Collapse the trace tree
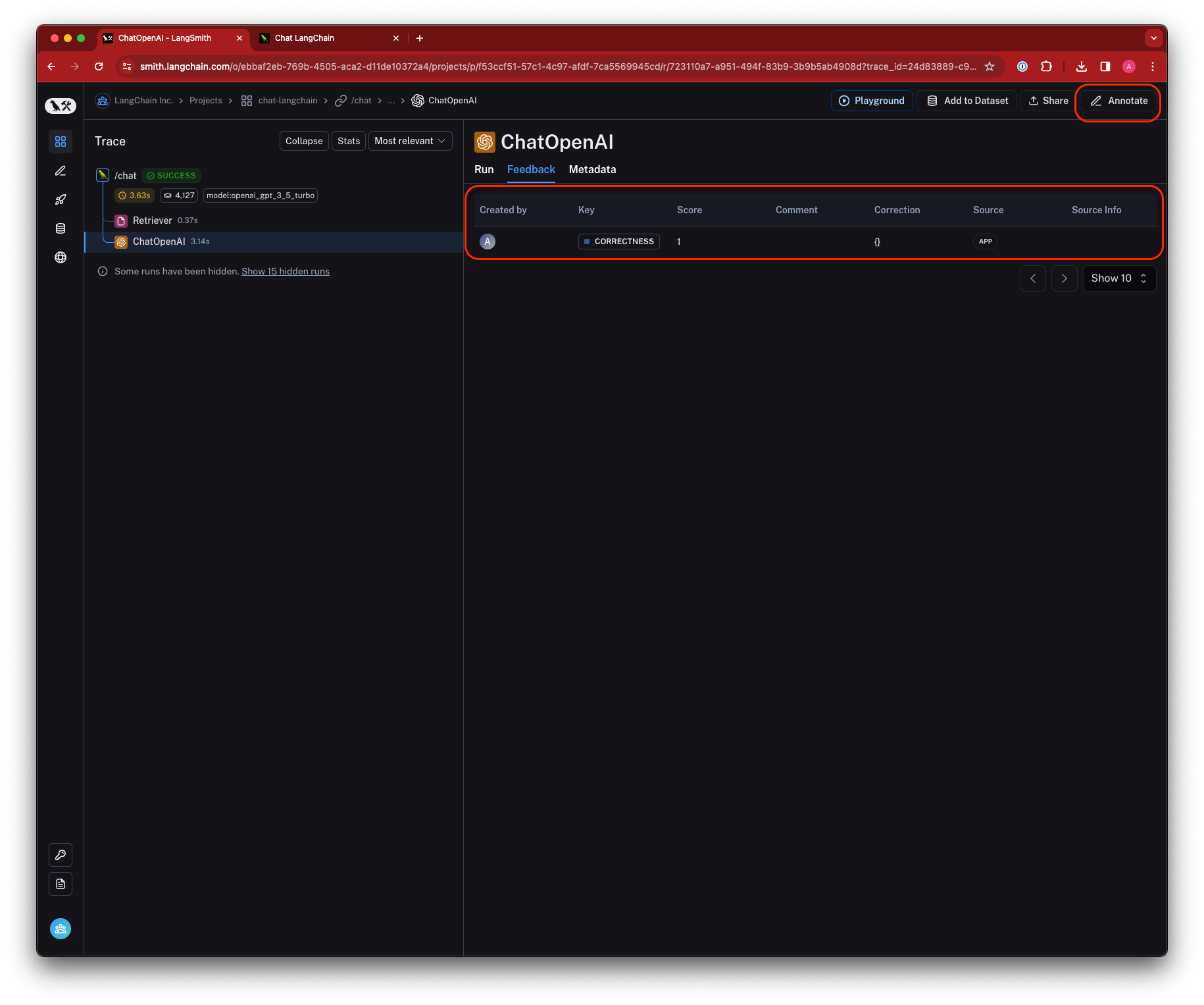This screenshot has width=1204, height=1005. click(x=304, y=141)
